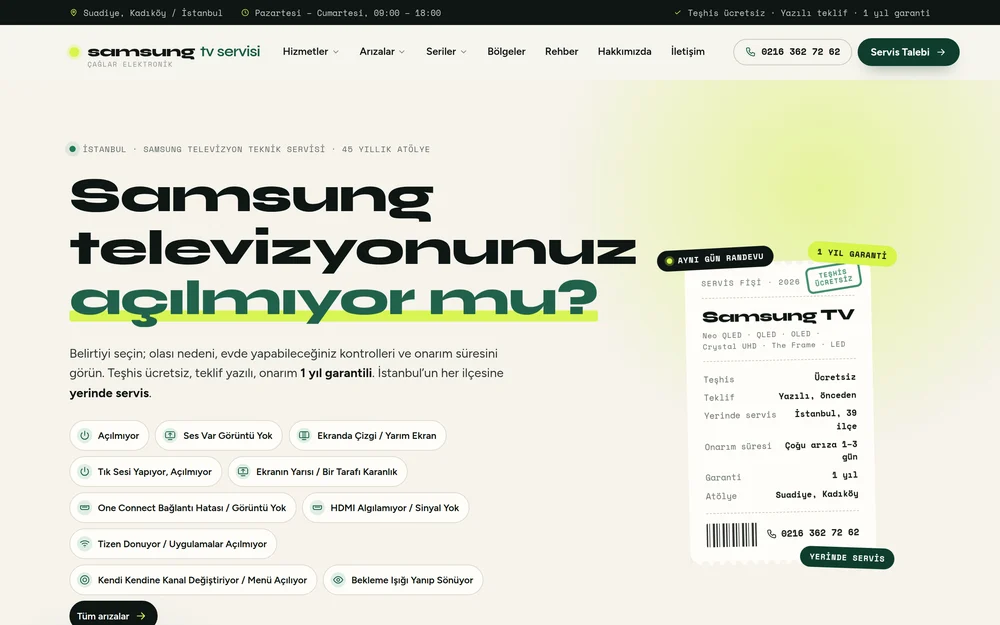The image size is (1000, 625).
Task: Select One Connect Bağlantı Hatası symptom
Action: 182,508
